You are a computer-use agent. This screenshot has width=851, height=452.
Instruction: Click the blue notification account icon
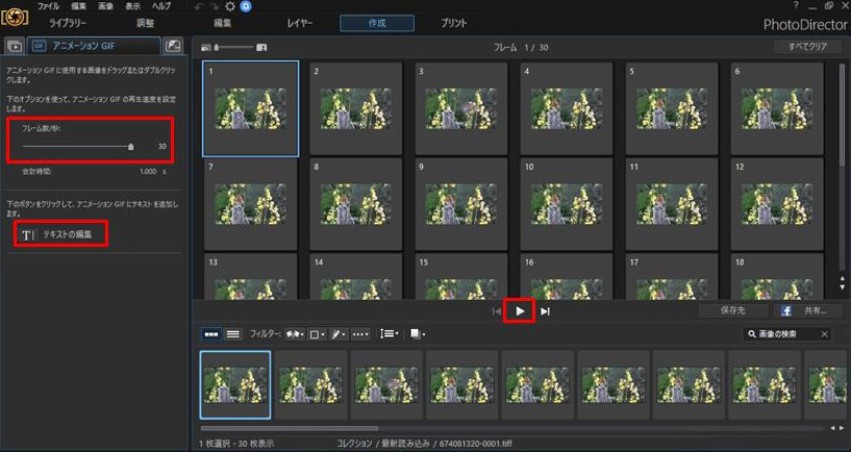click(x=245, y=7)
